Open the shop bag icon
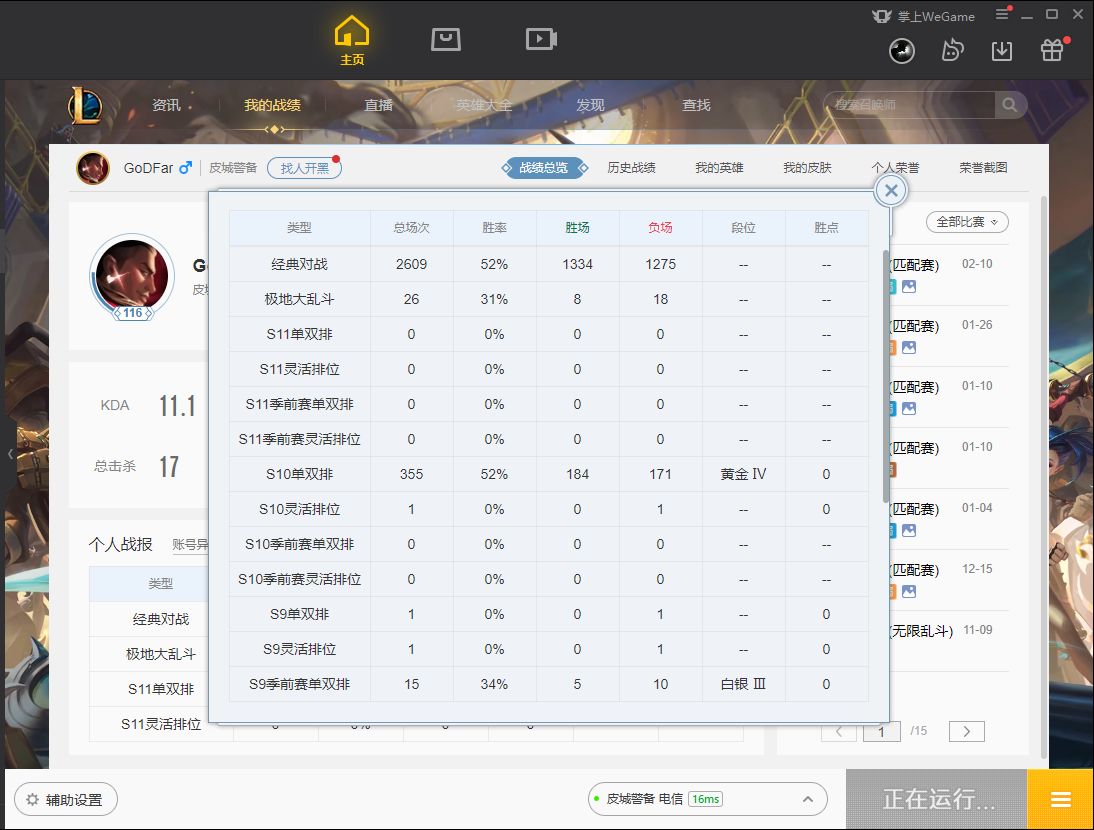 tap(446, 40)
